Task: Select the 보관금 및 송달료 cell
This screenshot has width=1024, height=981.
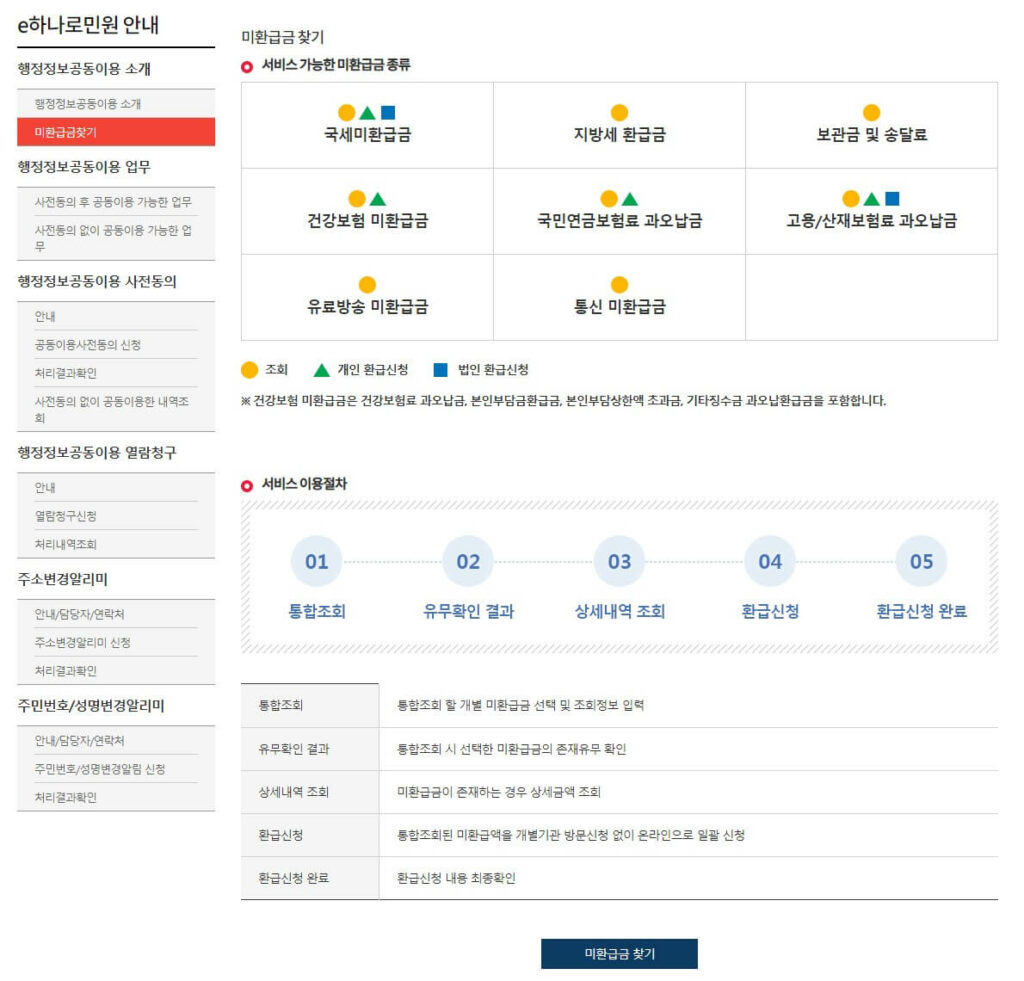Action: 871,126
